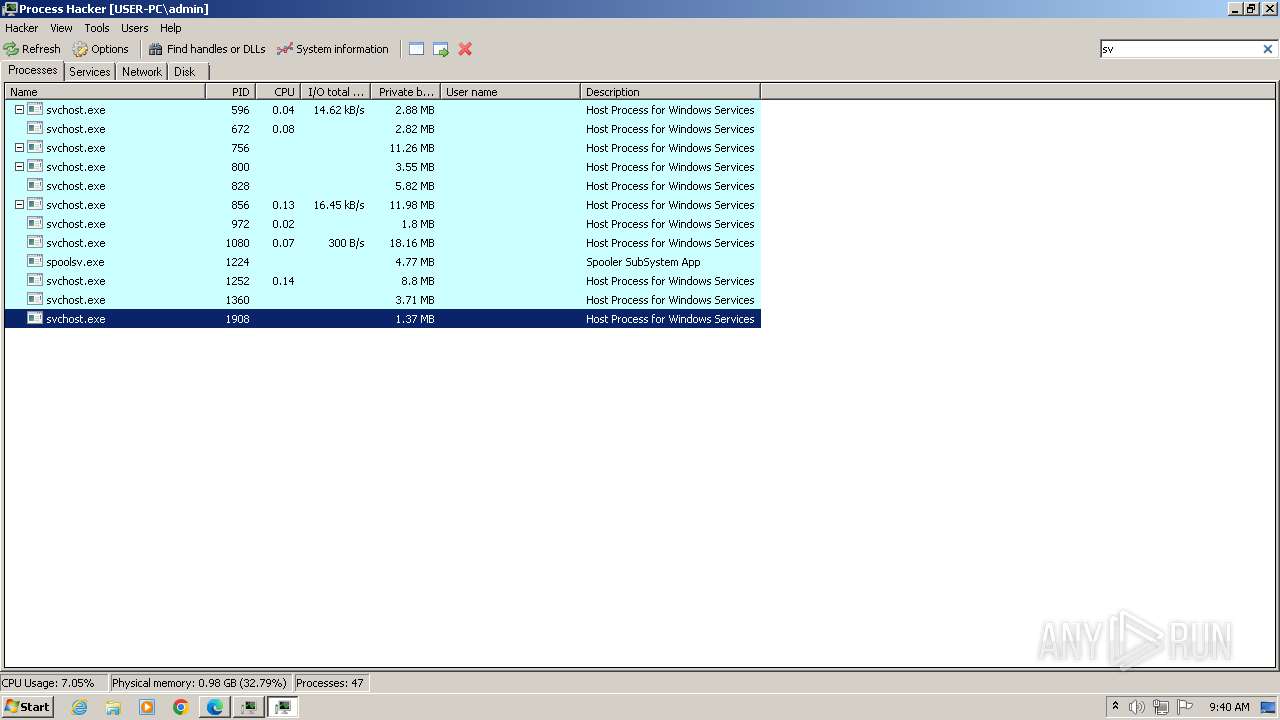Select svchost.exe with PID 800
Image resolution: width=1280 pixels, height=720 pixels.
[383, 167]
